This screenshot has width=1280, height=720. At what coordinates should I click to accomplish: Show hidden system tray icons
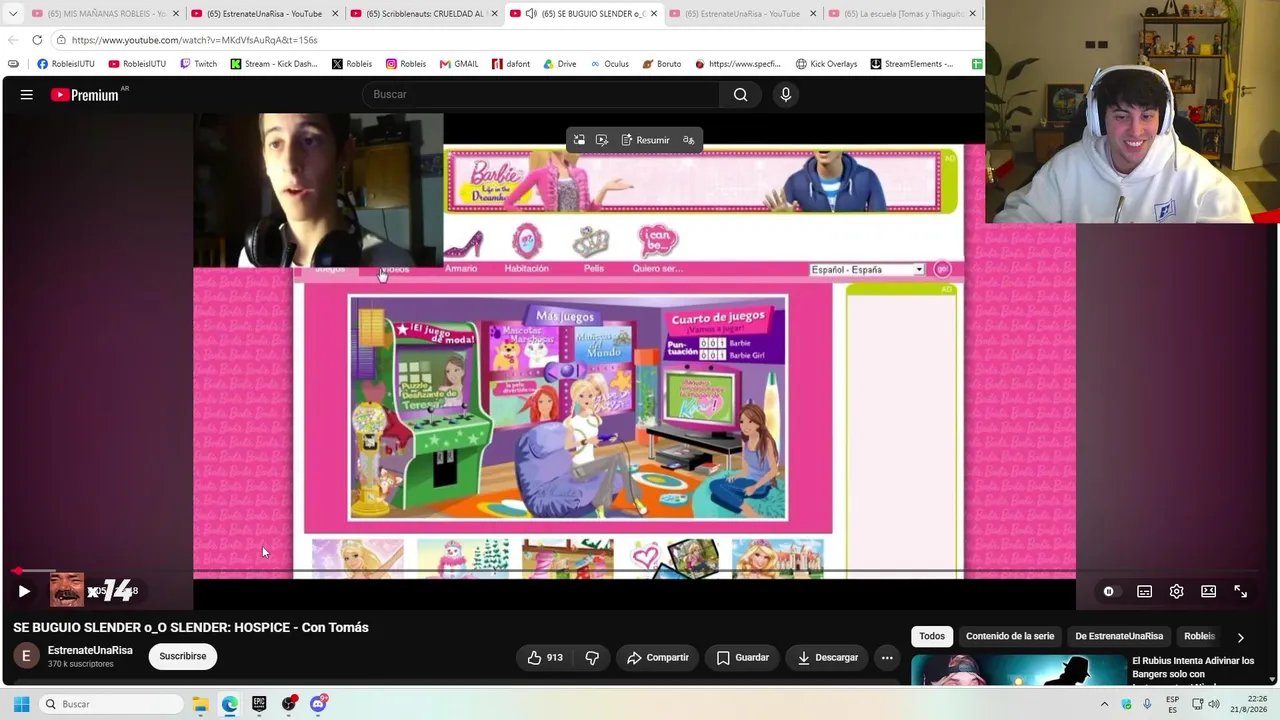(x=1104, y=704)
